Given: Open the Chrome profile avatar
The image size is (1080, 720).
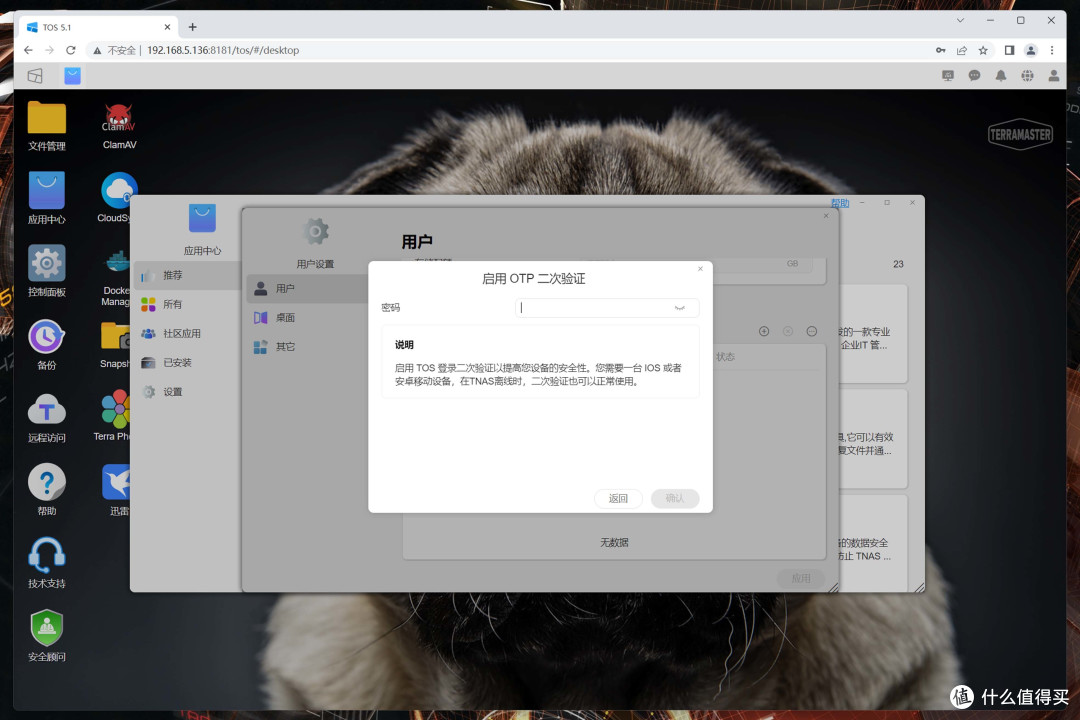Looking at the screenshot, I should point(1030,50).
